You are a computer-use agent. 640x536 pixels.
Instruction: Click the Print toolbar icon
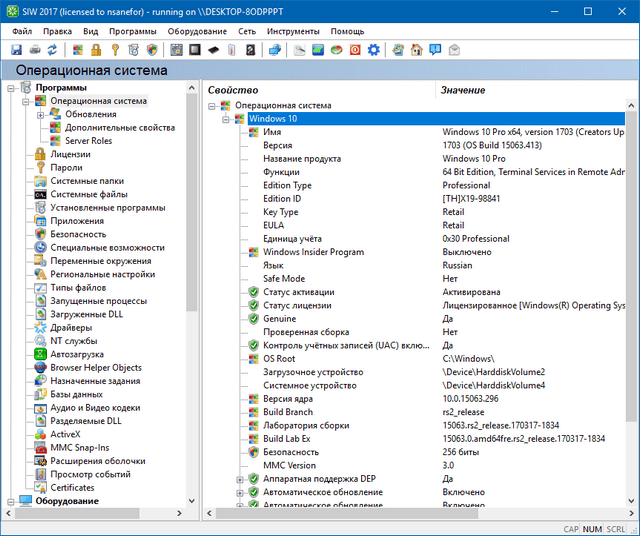tap(35, 49)
